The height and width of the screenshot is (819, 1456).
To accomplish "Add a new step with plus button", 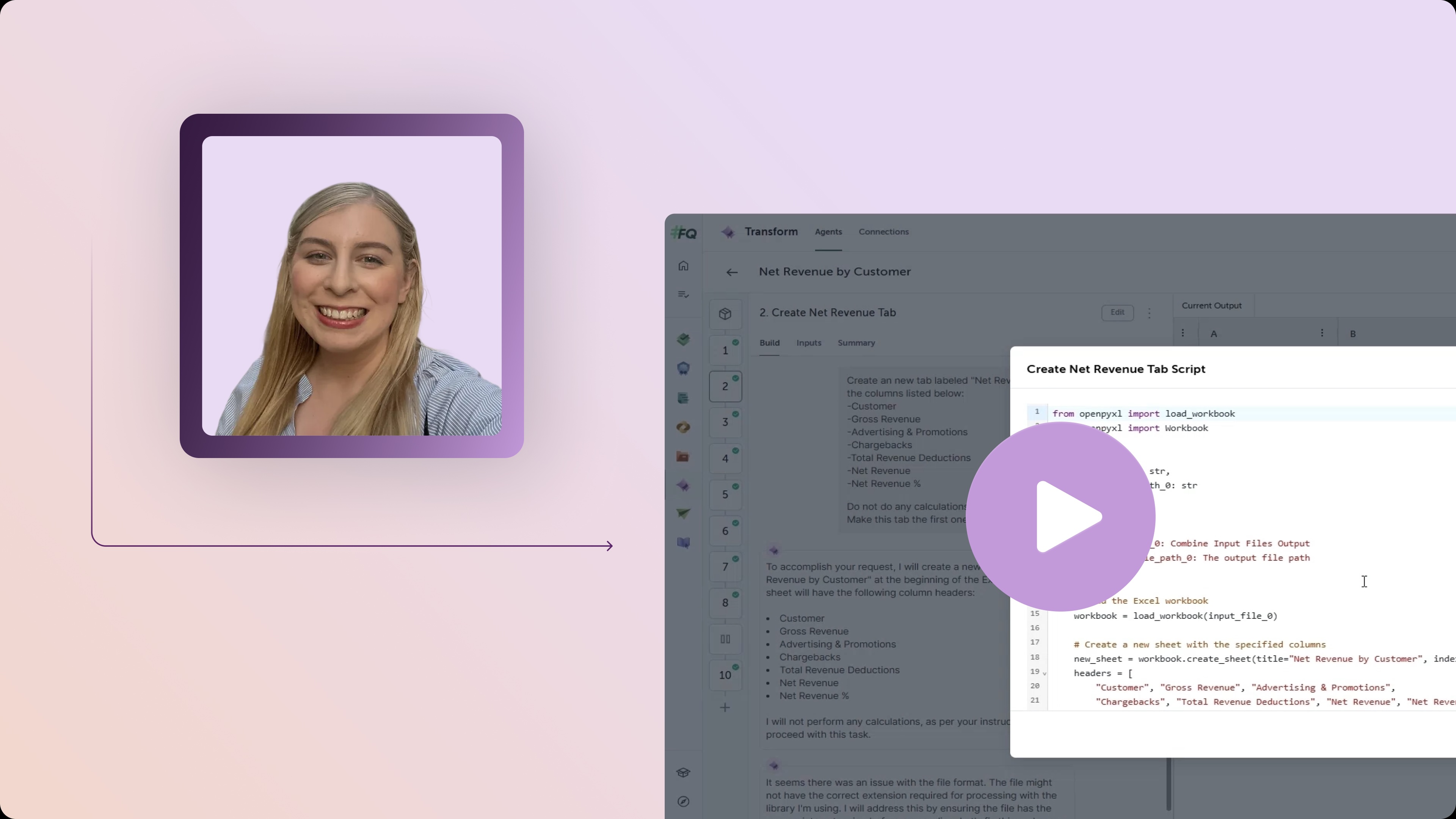I will point(725,708).
